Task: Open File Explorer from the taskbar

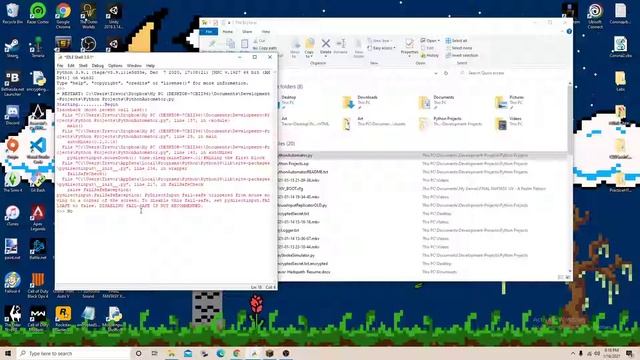Action: click(x=171, y=353)
